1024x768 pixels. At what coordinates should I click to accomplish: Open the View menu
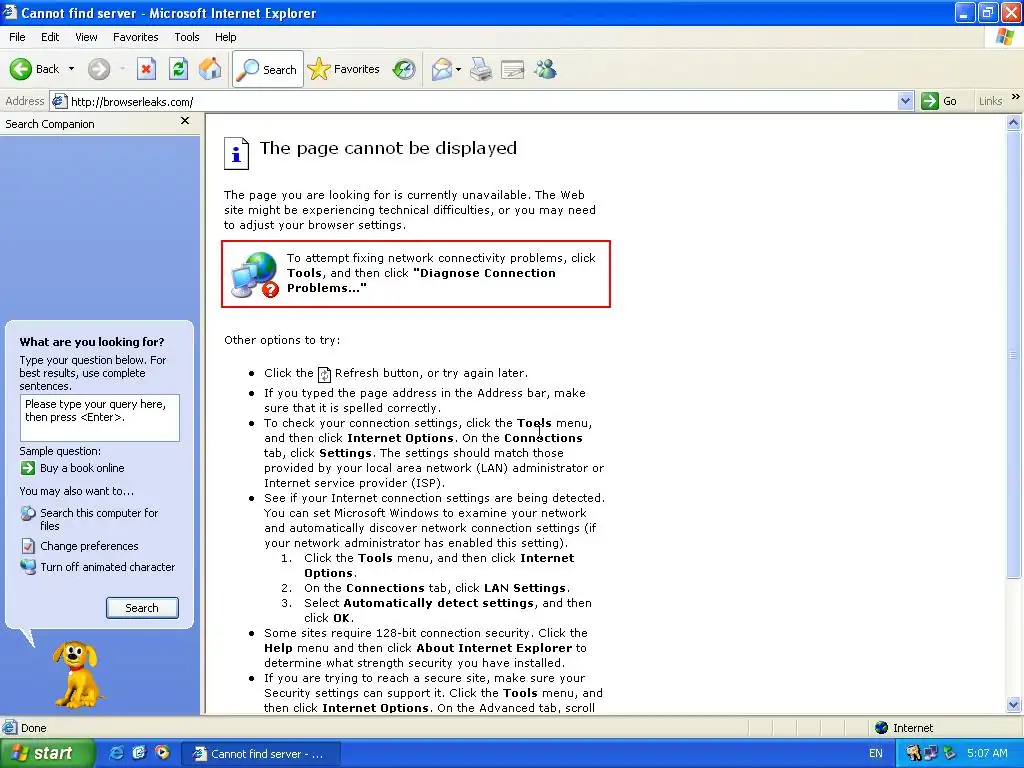pyautogui.click(x=86, y=37)
